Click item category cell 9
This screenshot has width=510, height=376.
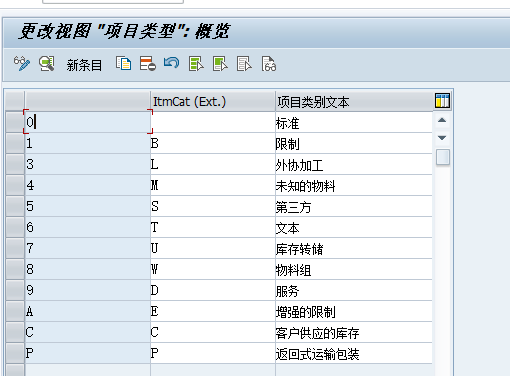(88, 290)
